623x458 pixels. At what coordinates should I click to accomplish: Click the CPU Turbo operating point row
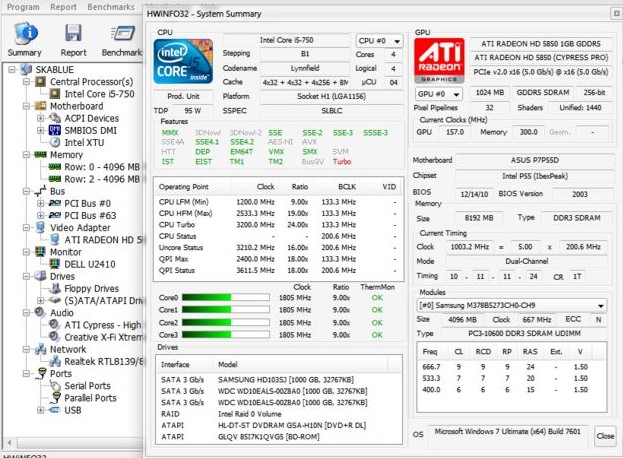pos(278,225)
